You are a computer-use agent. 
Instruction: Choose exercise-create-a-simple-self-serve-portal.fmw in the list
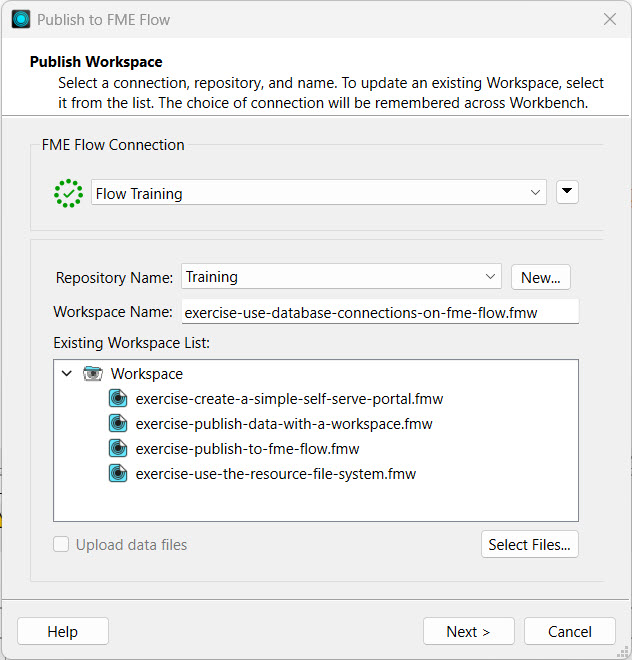tap(289, 399)
